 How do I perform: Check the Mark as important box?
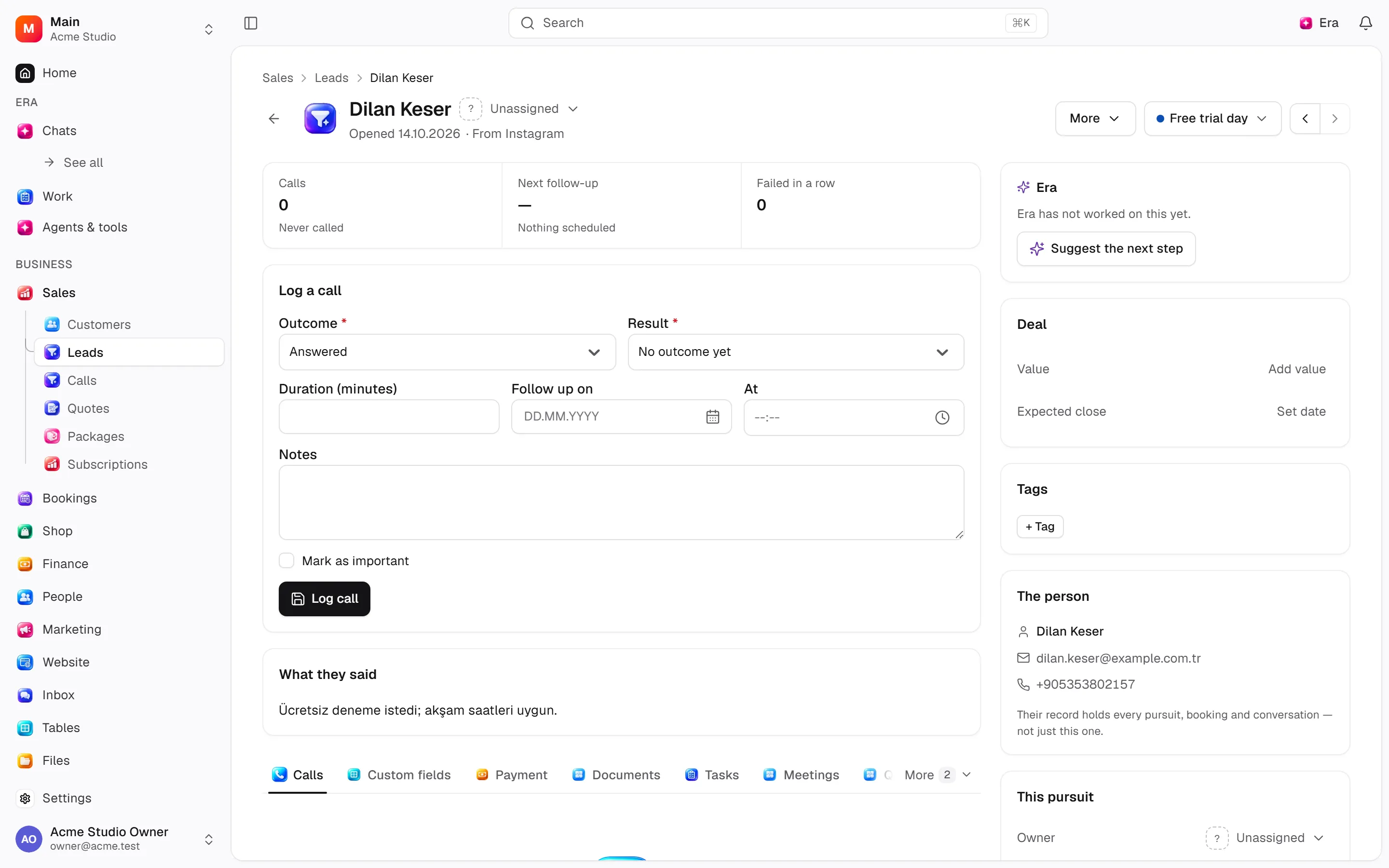[x=286, y=561]
